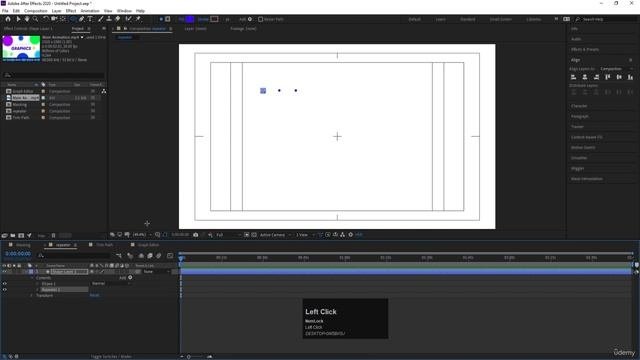Open the 1 View layout dropdown

coord(305,235)
